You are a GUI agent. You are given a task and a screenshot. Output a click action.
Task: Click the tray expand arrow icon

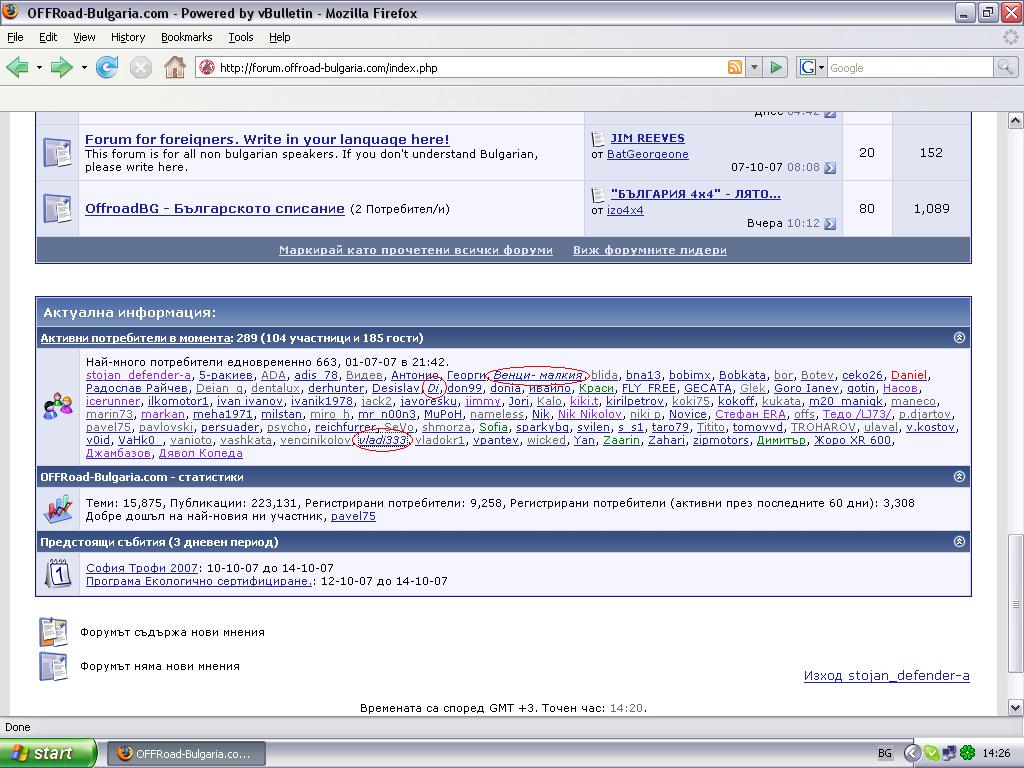912,753
